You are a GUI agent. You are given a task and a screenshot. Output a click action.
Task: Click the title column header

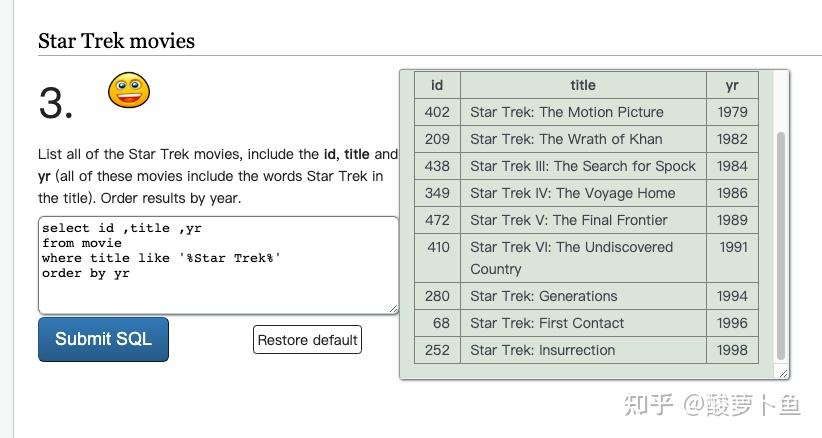click(x=583, y=85)
